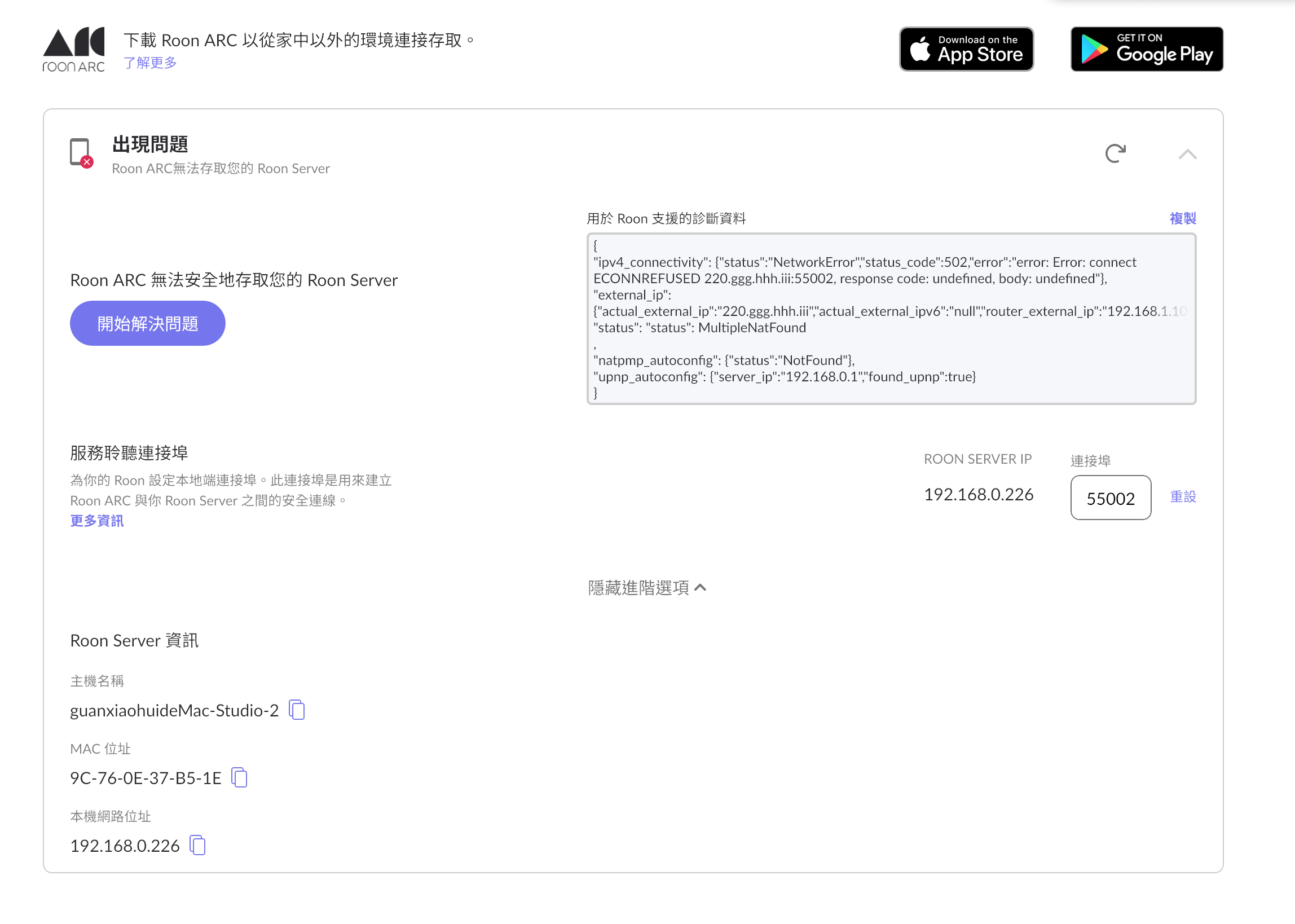Viewport: 1295px width, 924px height.
Task: Refresh the Roon ARC connection status
Action: pyautogui.click(x=1115, y=153)
